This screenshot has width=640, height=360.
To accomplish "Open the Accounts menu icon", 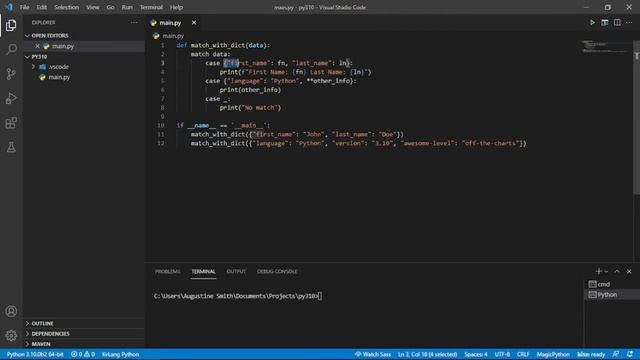I will 11,311.
